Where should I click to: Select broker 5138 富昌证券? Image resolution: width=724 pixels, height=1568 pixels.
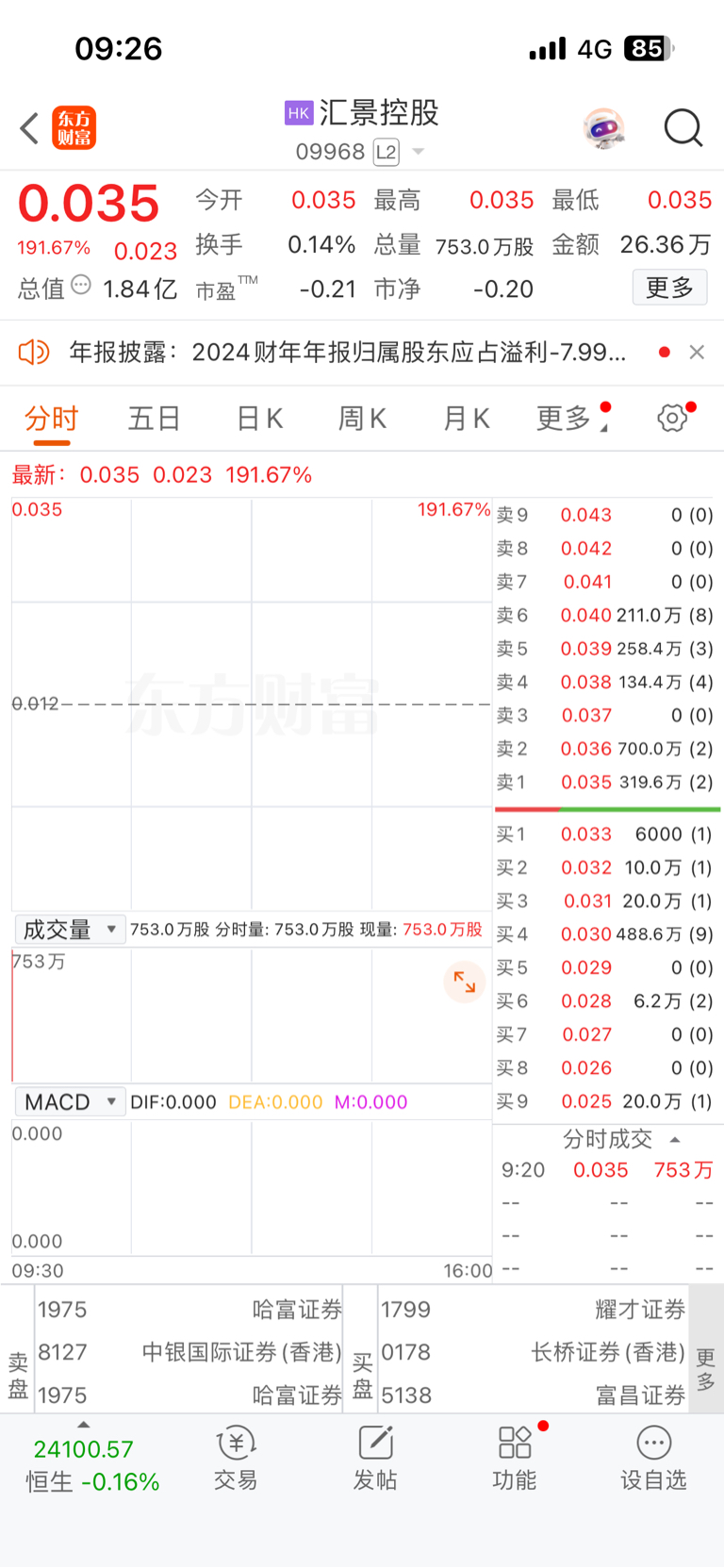pyautogui.click(x=533, y=1395)
